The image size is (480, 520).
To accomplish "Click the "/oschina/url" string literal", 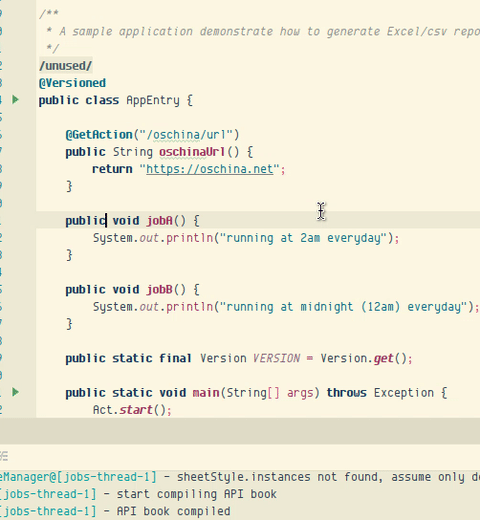I will point(186,135).
